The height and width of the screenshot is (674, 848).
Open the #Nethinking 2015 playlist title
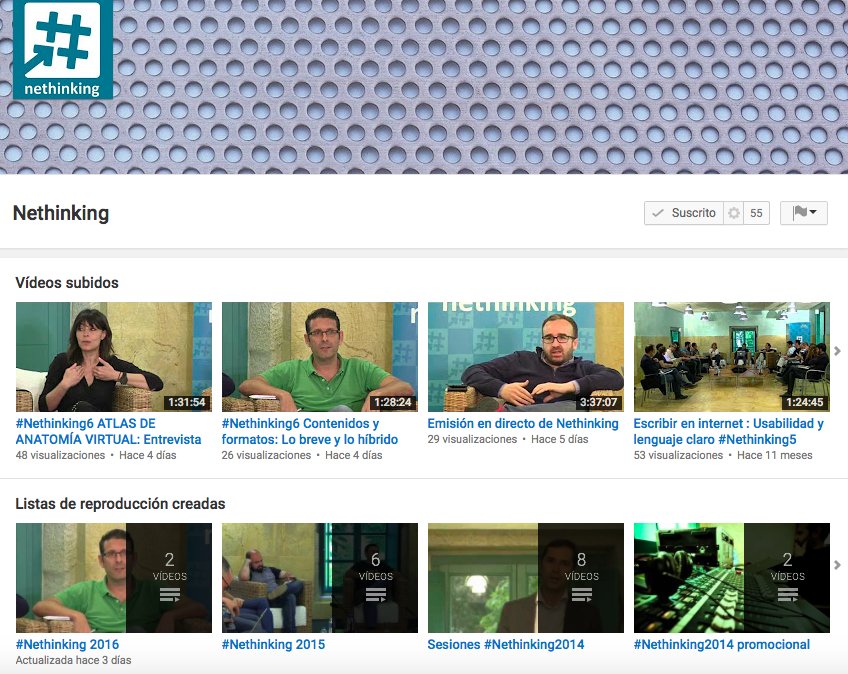click(x=274, y=644)
